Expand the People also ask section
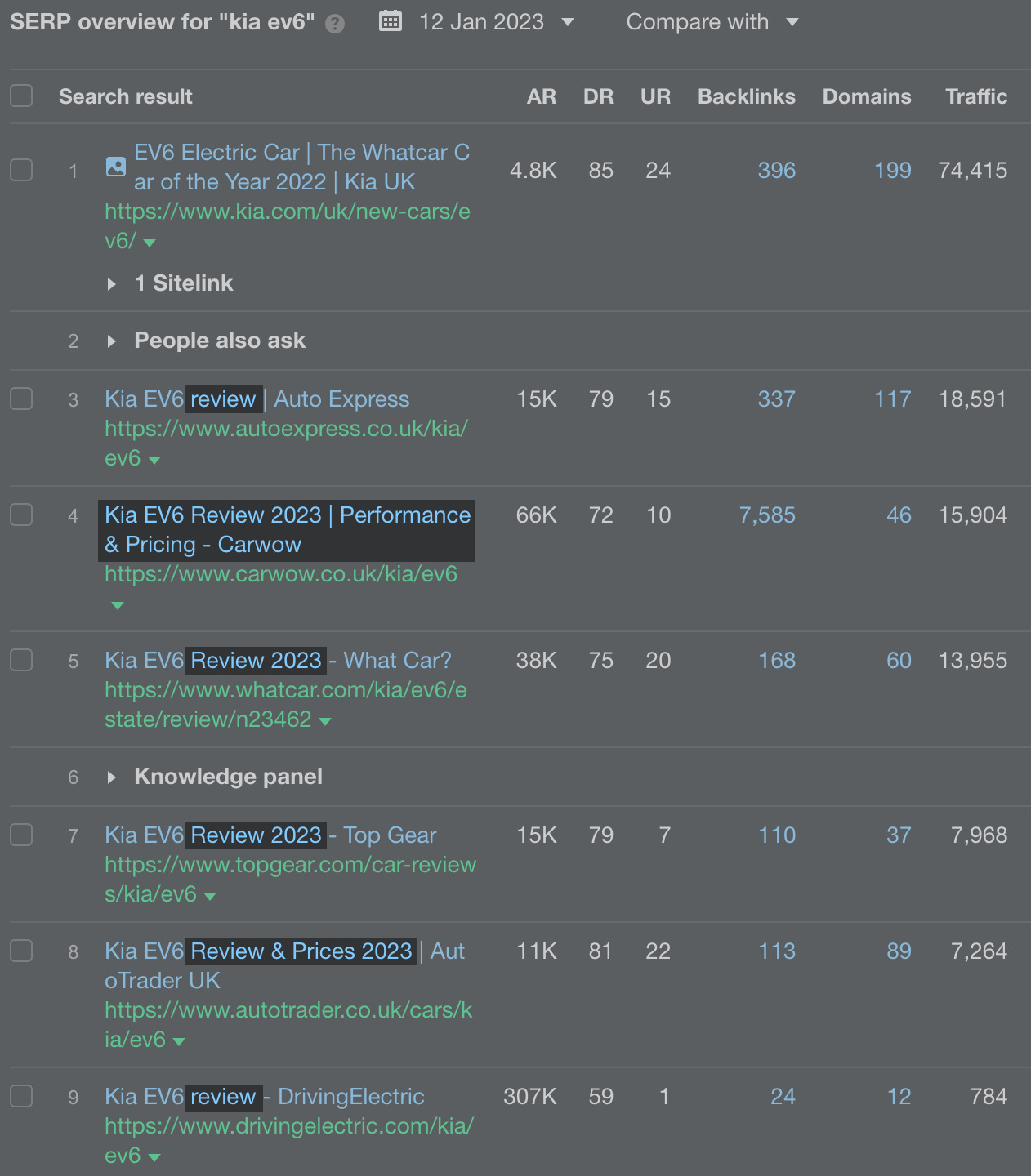This screenshot has width=1031, height=1176. [x=112, y=341]
